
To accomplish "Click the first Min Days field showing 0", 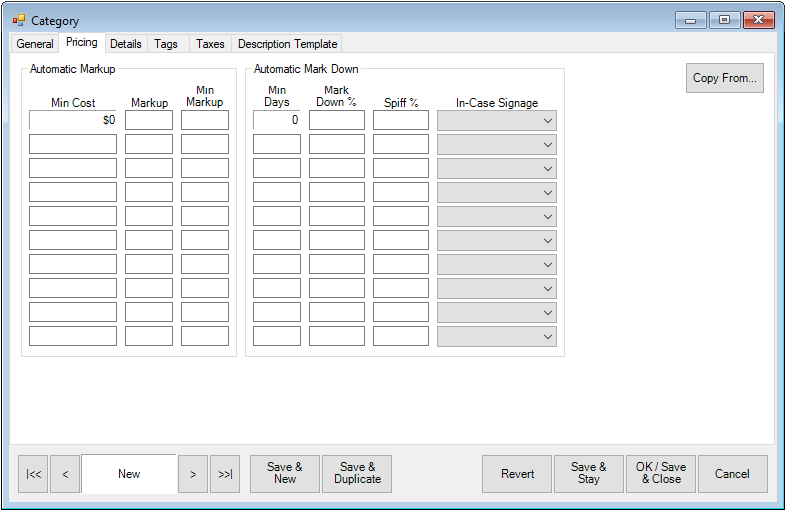I will coord(277,120).
